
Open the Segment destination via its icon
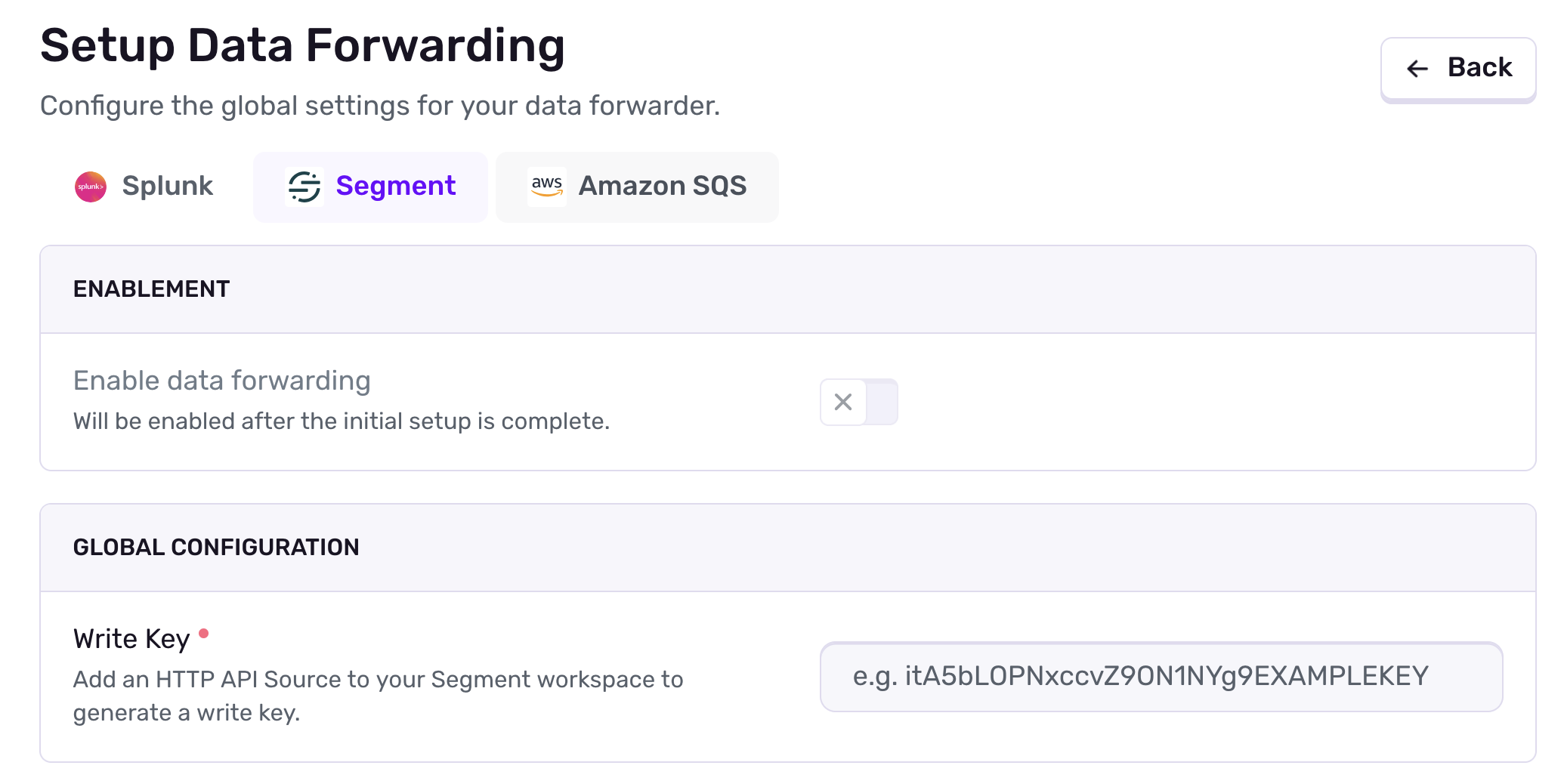[305, 186]
